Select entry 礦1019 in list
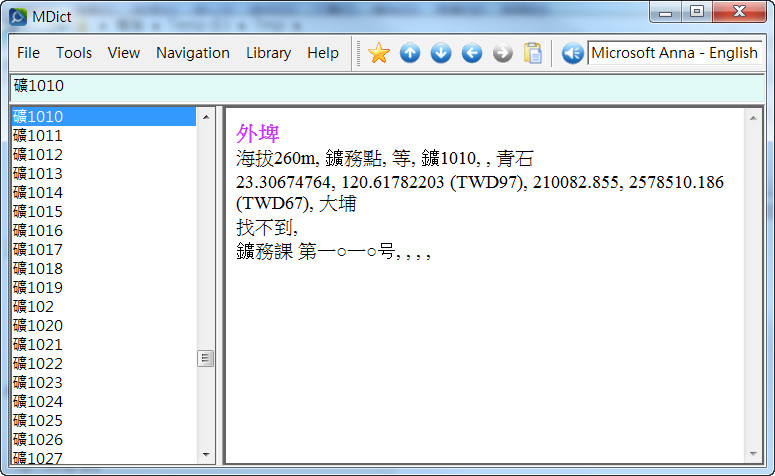Image resolution: width=775 pixels, height=476 pixels. [104, 288]
